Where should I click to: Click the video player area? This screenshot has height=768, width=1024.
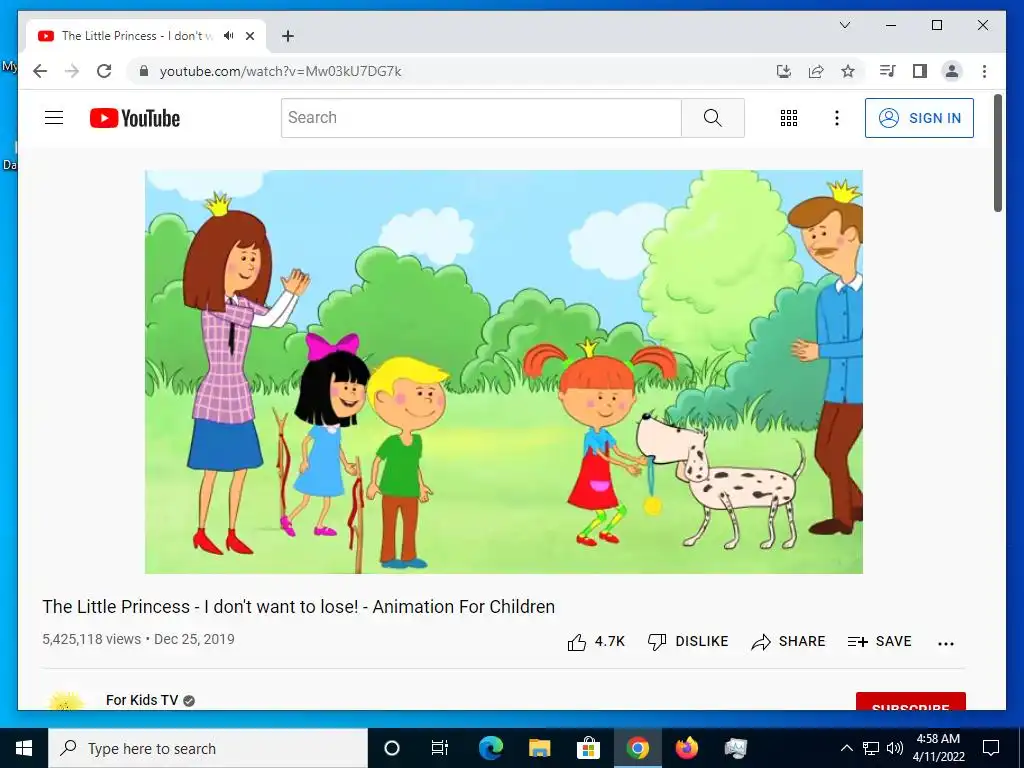pos(504,372)
